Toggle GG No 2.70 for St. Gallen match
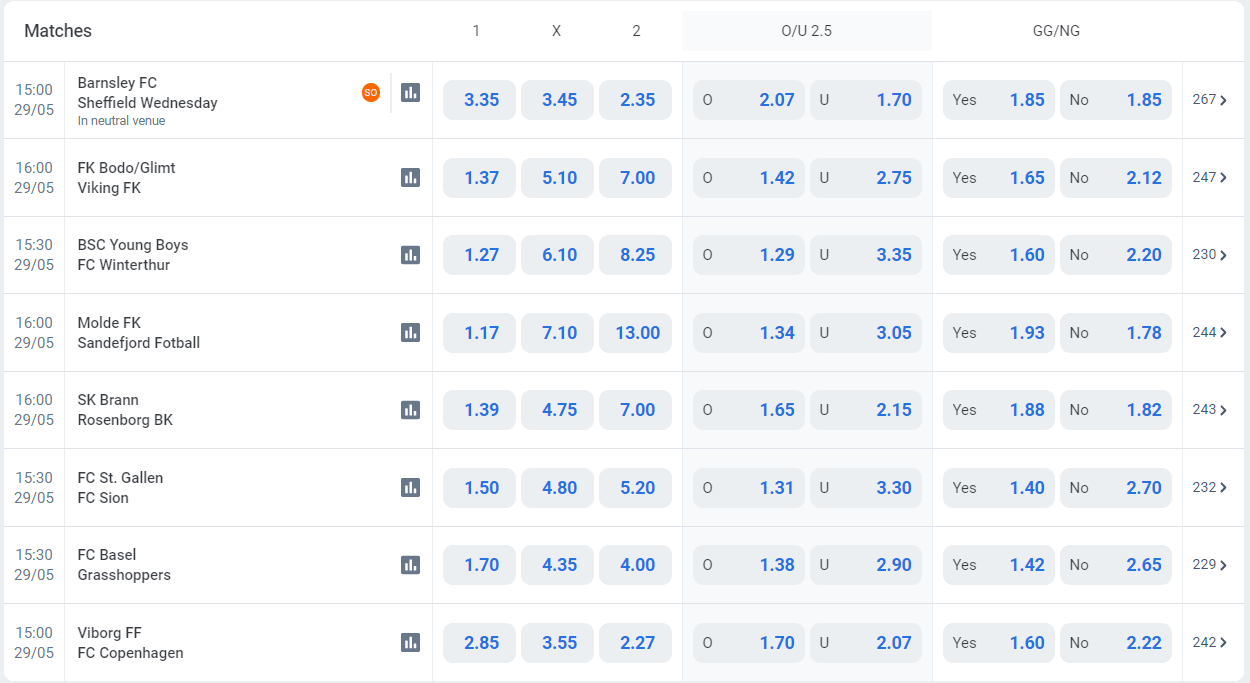 [x=1115, y=488]
